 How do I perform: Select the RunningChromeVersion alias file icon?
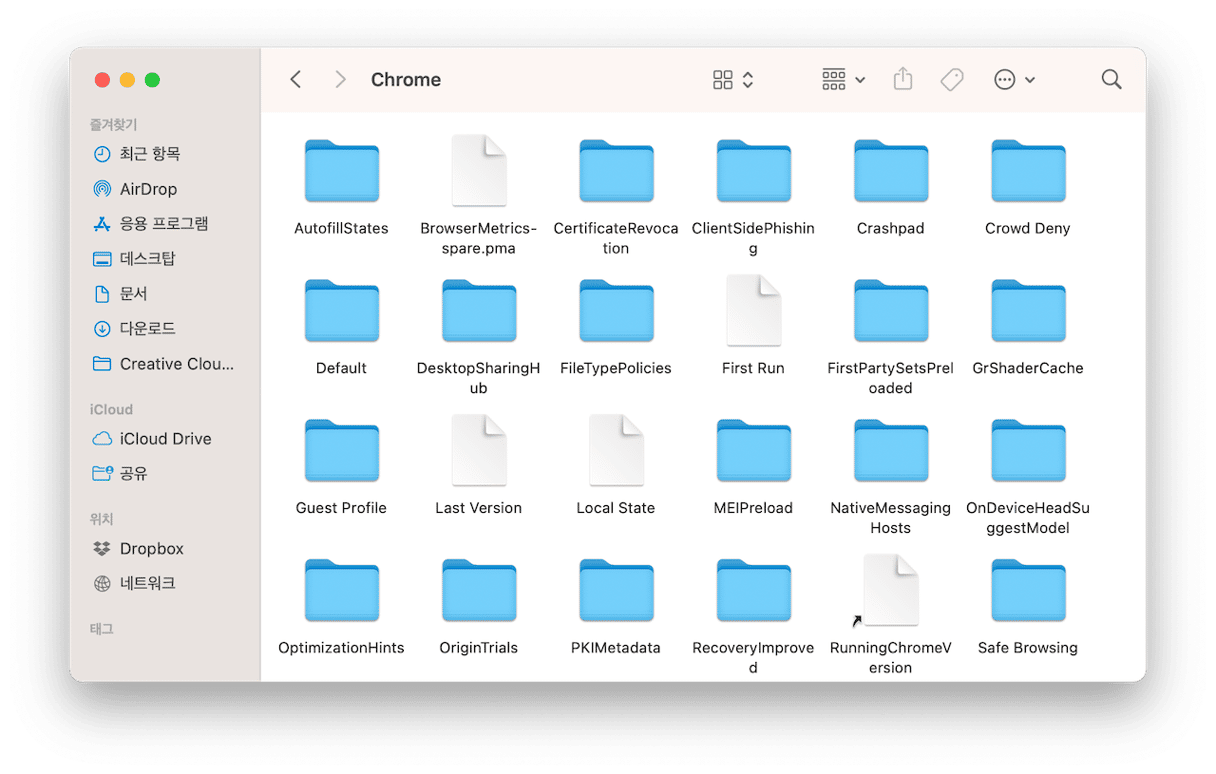pyautogui.click(x=888, y=591)
